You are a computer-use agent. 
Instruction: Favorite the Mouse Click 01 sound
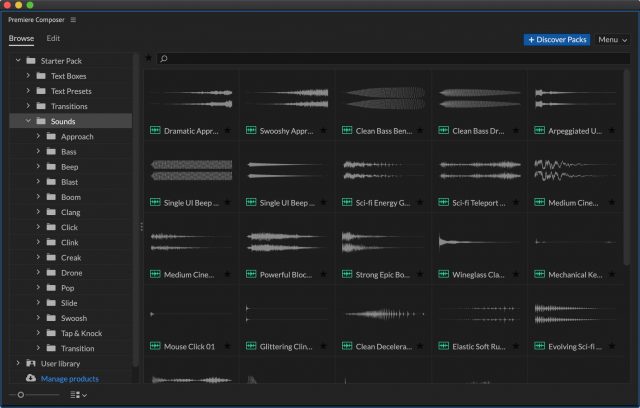(228, 346)
